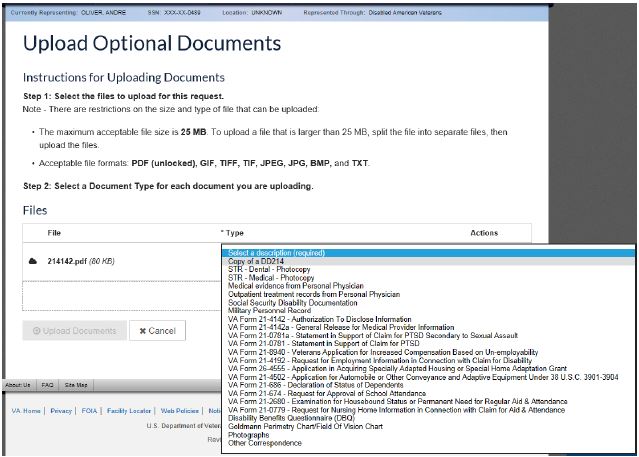Open the FAQ footer tab
639x457 pixels.
coord(47,385)
